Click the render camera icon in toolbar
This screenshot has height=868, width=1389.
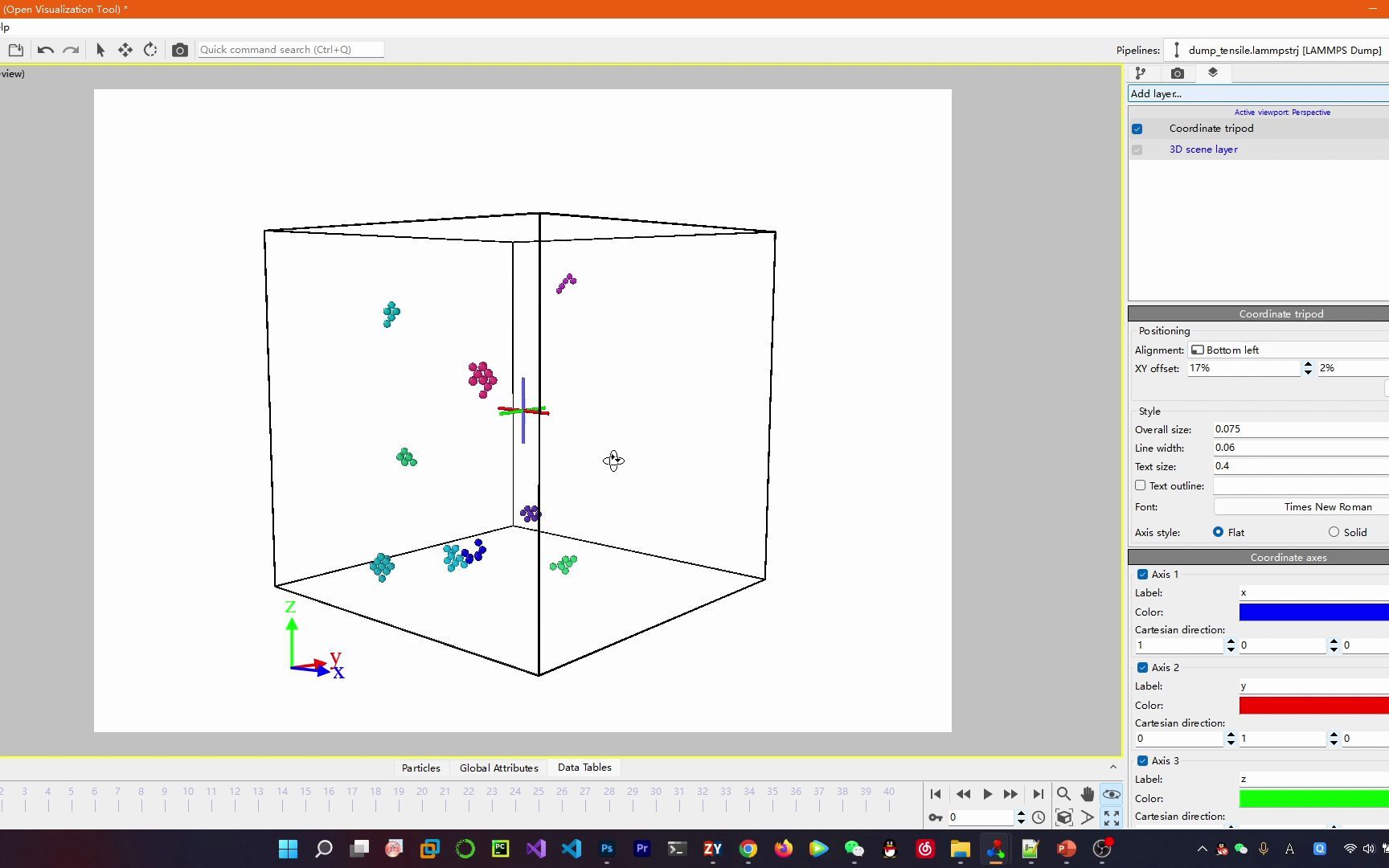coord(180,50)
